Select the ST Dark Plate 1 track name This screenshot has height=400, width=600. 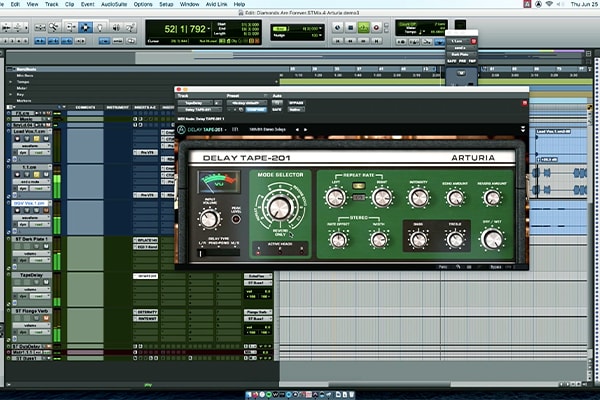[31, 239]
